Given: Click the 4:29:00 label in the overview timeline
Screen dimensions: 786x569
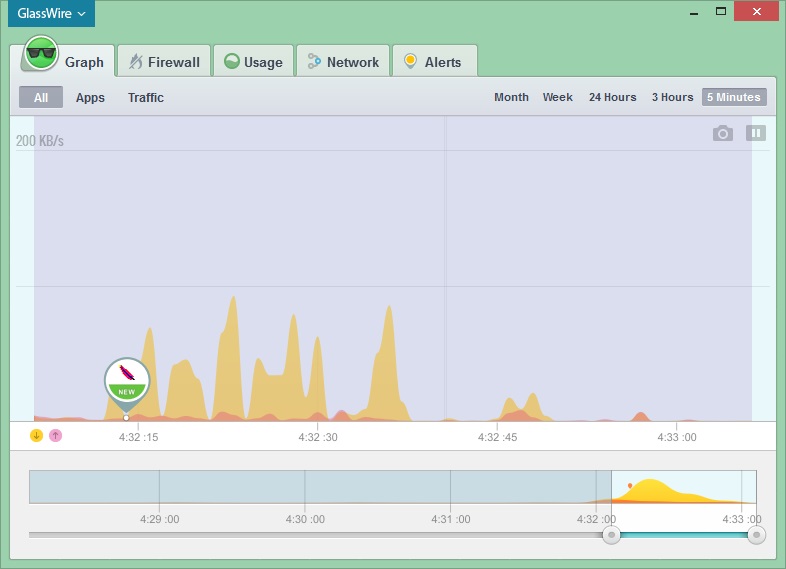Looking at the screenshot, I should coord(159,519).
